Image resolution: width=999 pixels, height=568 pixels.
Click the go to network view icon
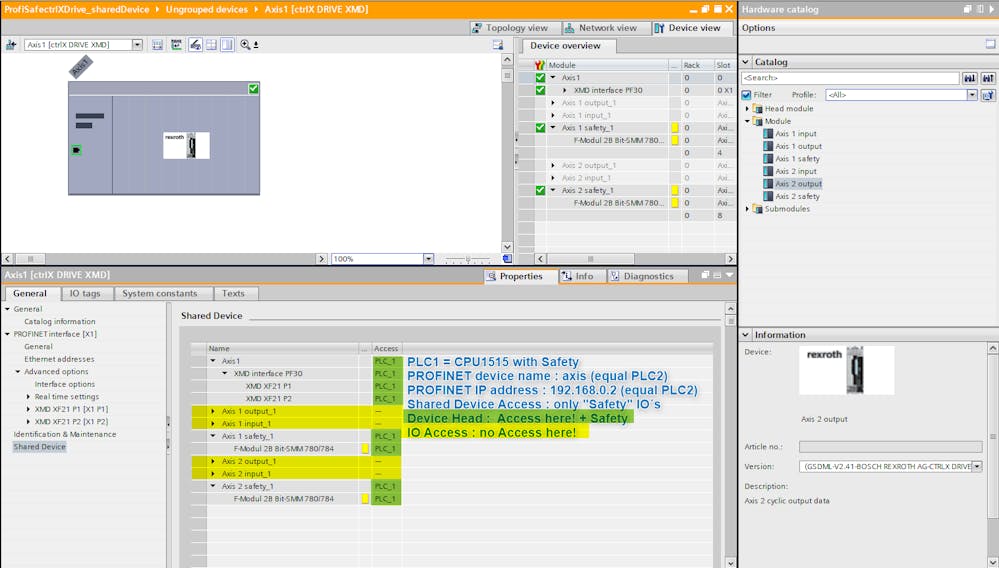click(x=11, y=45)
